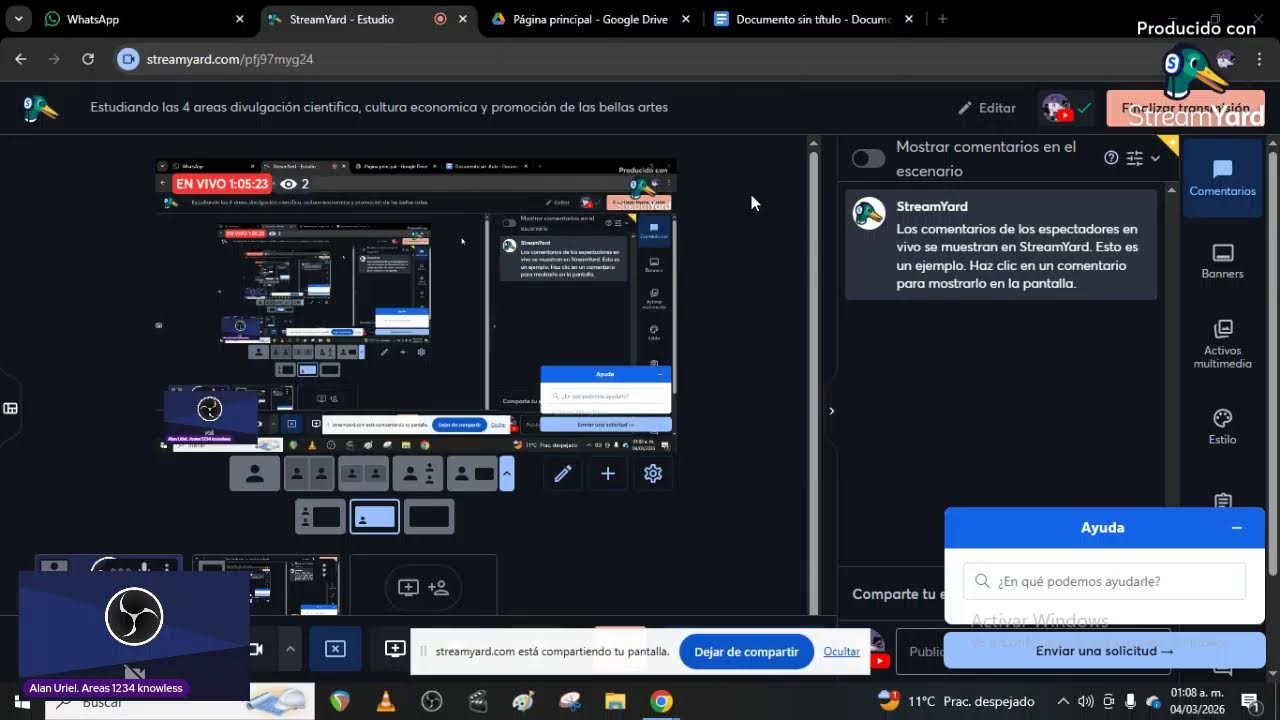Select the two-person side-by-side layout
The width and height of the screenshot is (1280, 720).
pos(309,474)
